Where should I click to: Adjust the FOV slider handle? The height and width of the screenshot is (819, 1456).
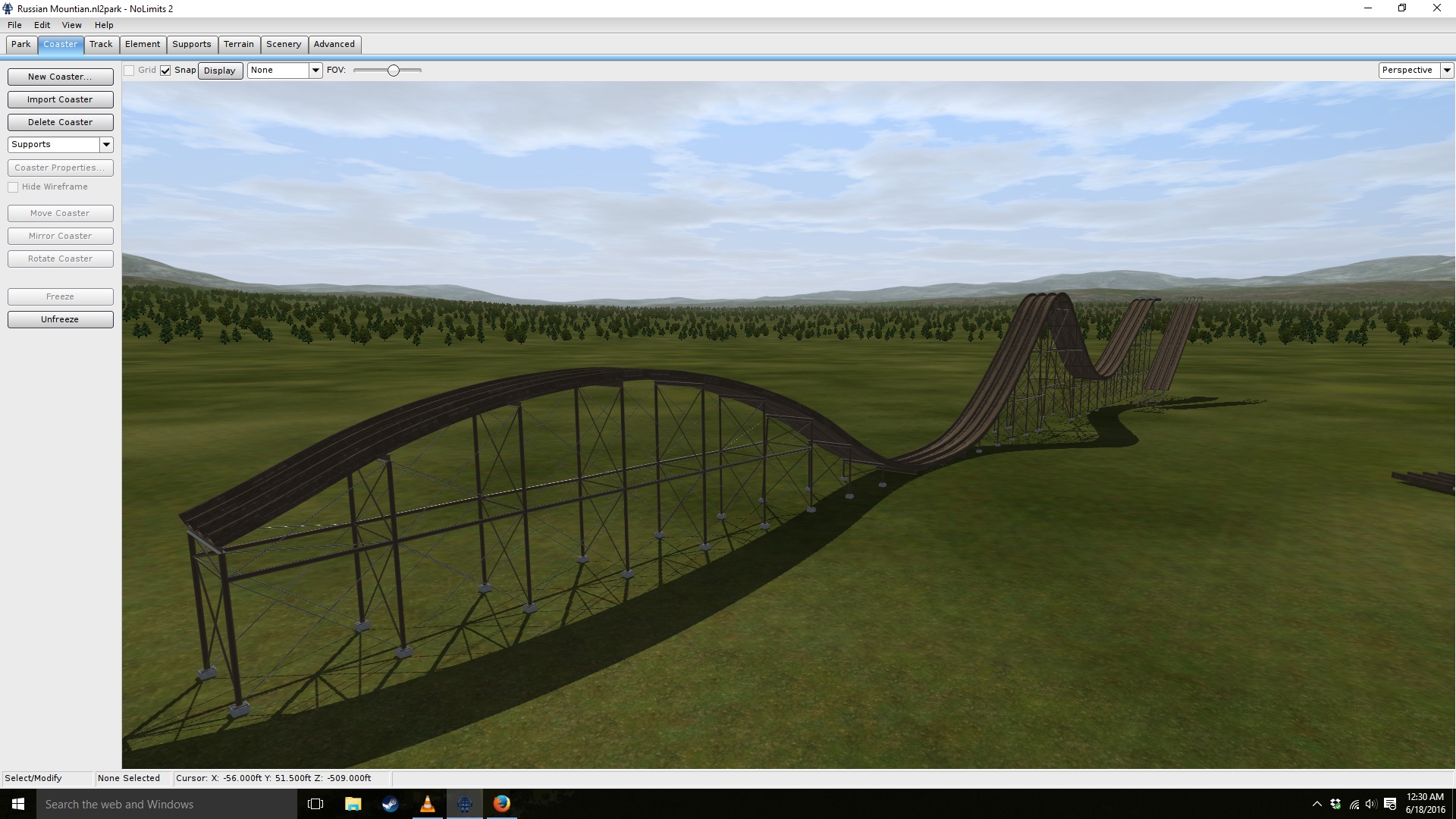393,71
